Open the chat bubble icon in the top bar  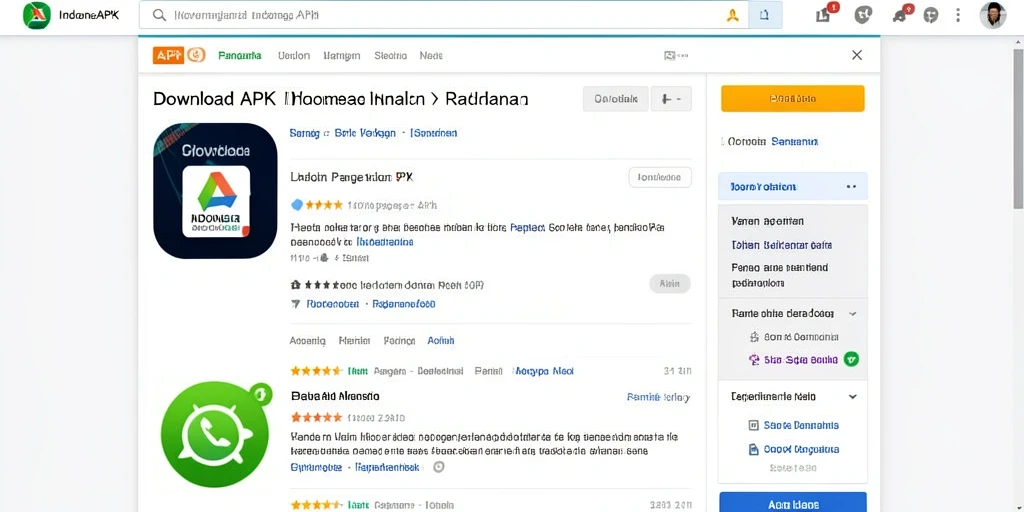tap(863, 15)
